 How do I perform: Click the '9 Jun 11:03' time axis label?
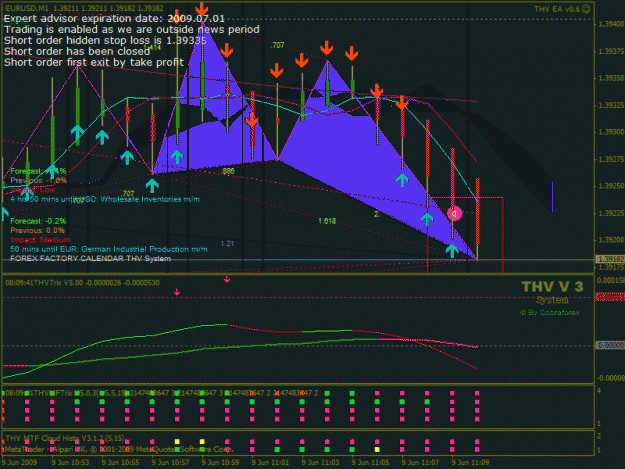[x=320, y=463]
